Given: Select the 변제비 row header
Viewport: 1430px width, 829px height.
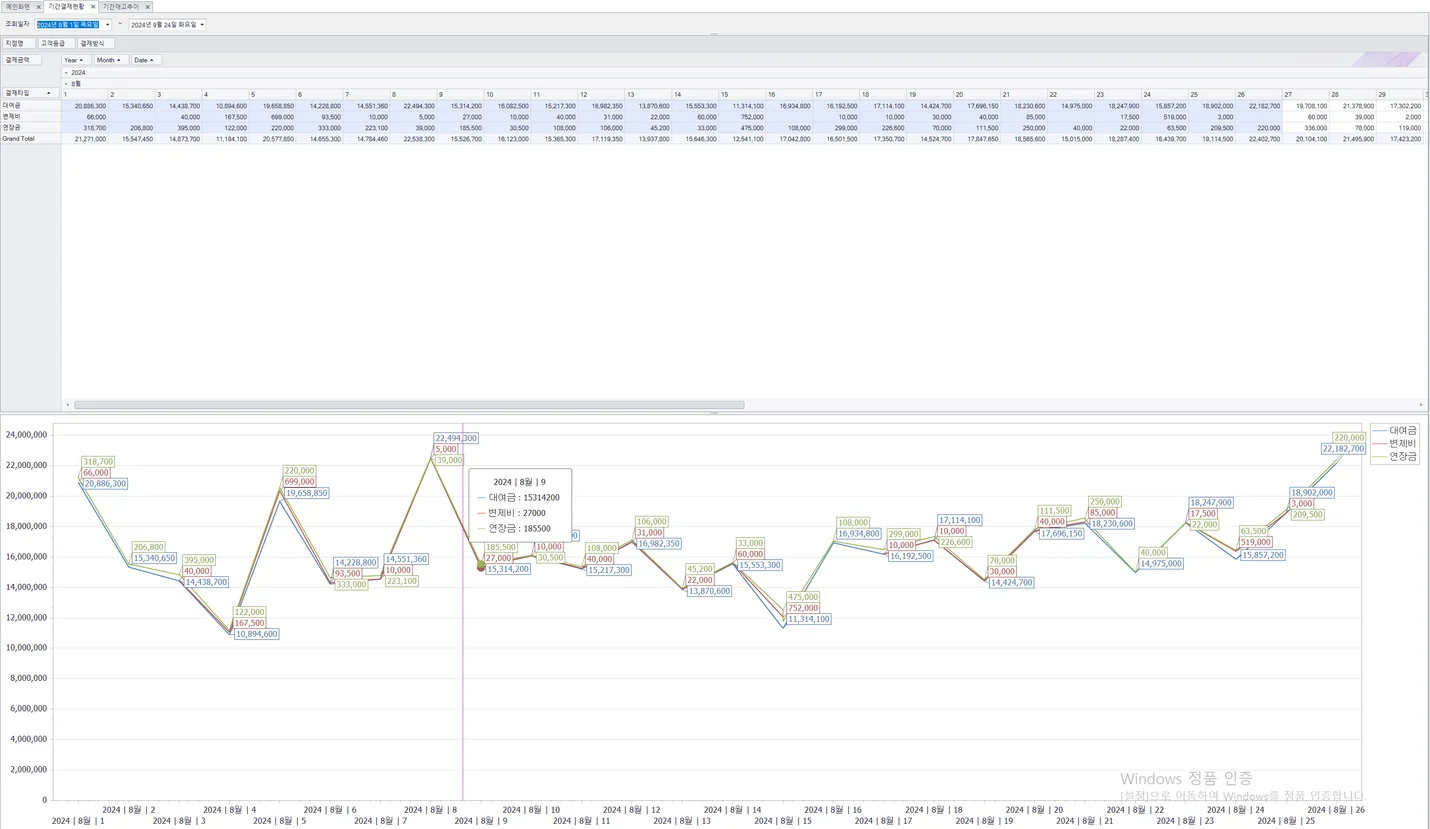Looking at the screenshot, I should 30,116.
